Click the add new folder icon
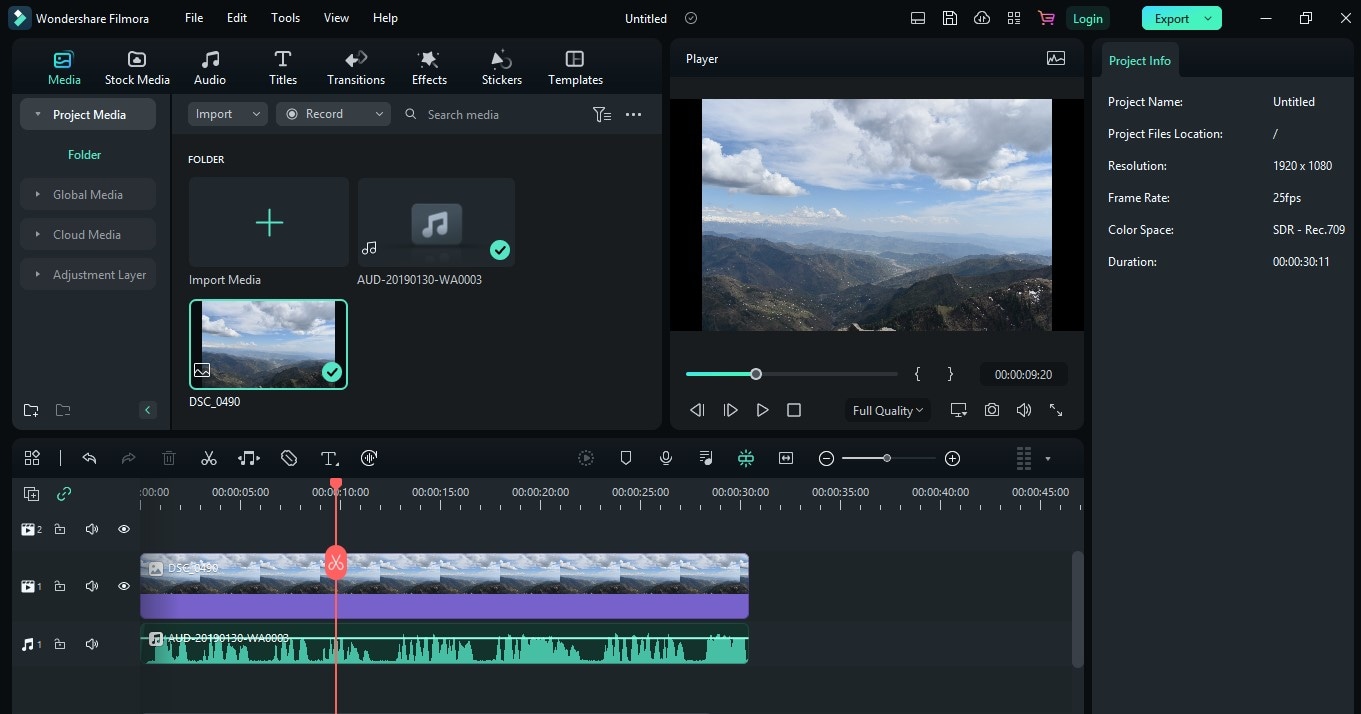The image size is (1361, 714). [31, 410]
